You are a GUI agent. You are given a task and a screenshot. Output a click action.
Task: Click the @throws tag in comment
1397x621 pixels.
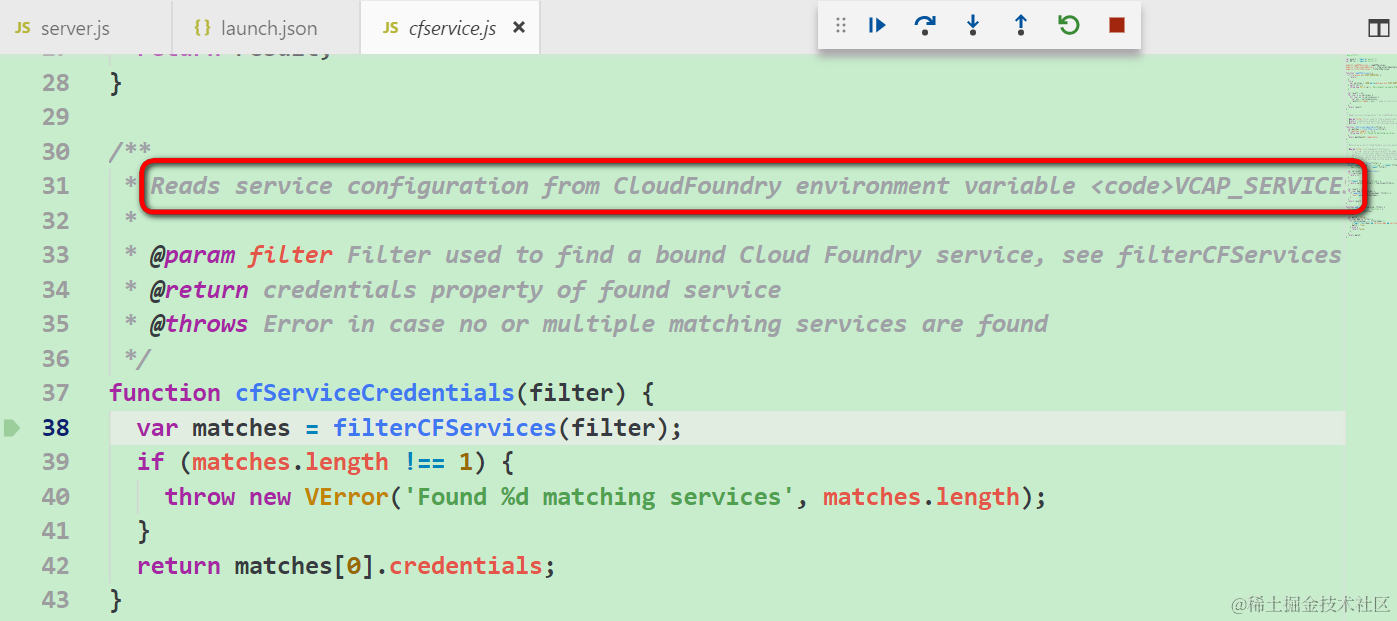coord(200,324)
